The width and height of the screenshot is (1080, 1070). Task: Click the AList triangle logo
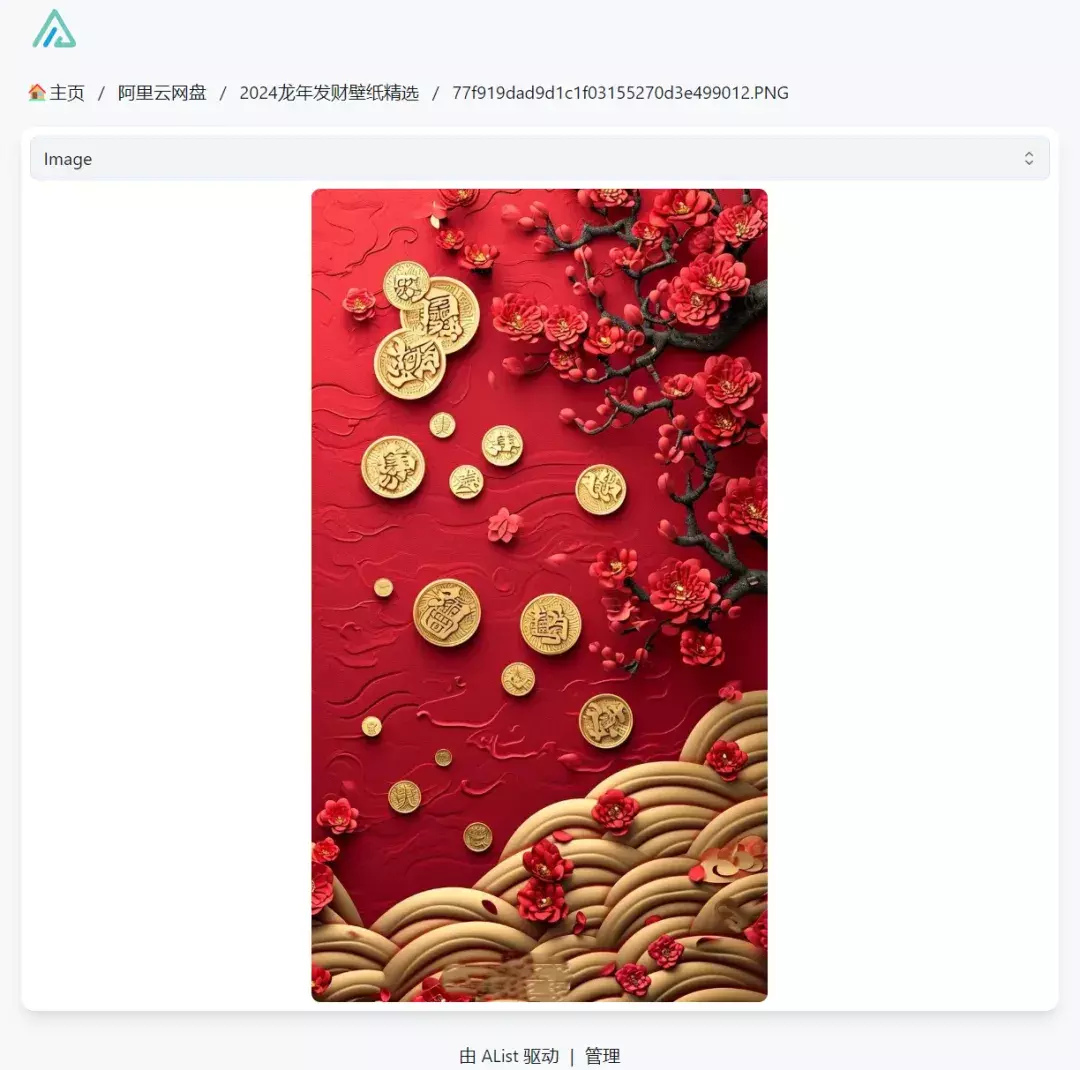(54, 29)
